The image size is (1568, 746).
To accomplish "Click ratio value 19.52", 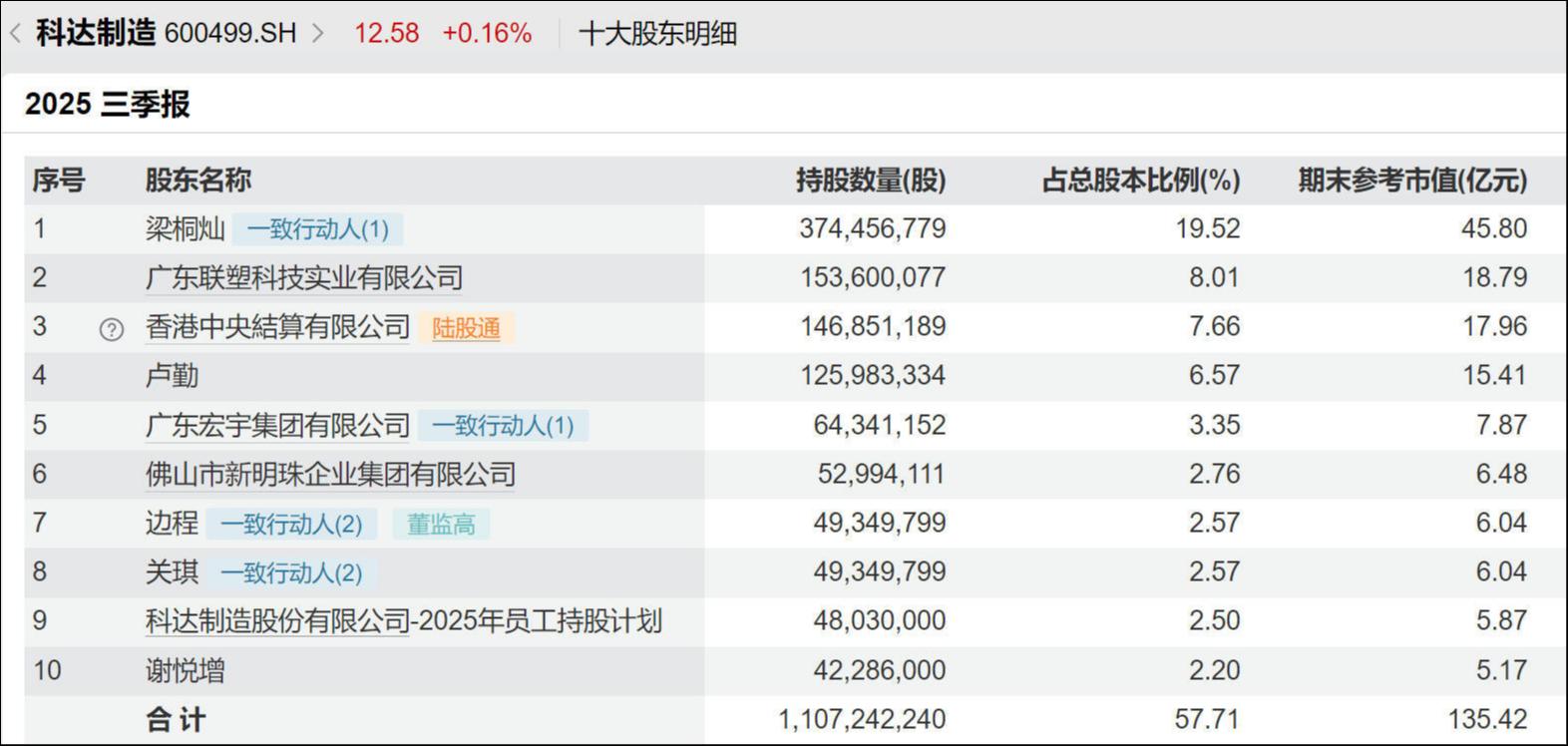I will click(x=1208, y=228).
